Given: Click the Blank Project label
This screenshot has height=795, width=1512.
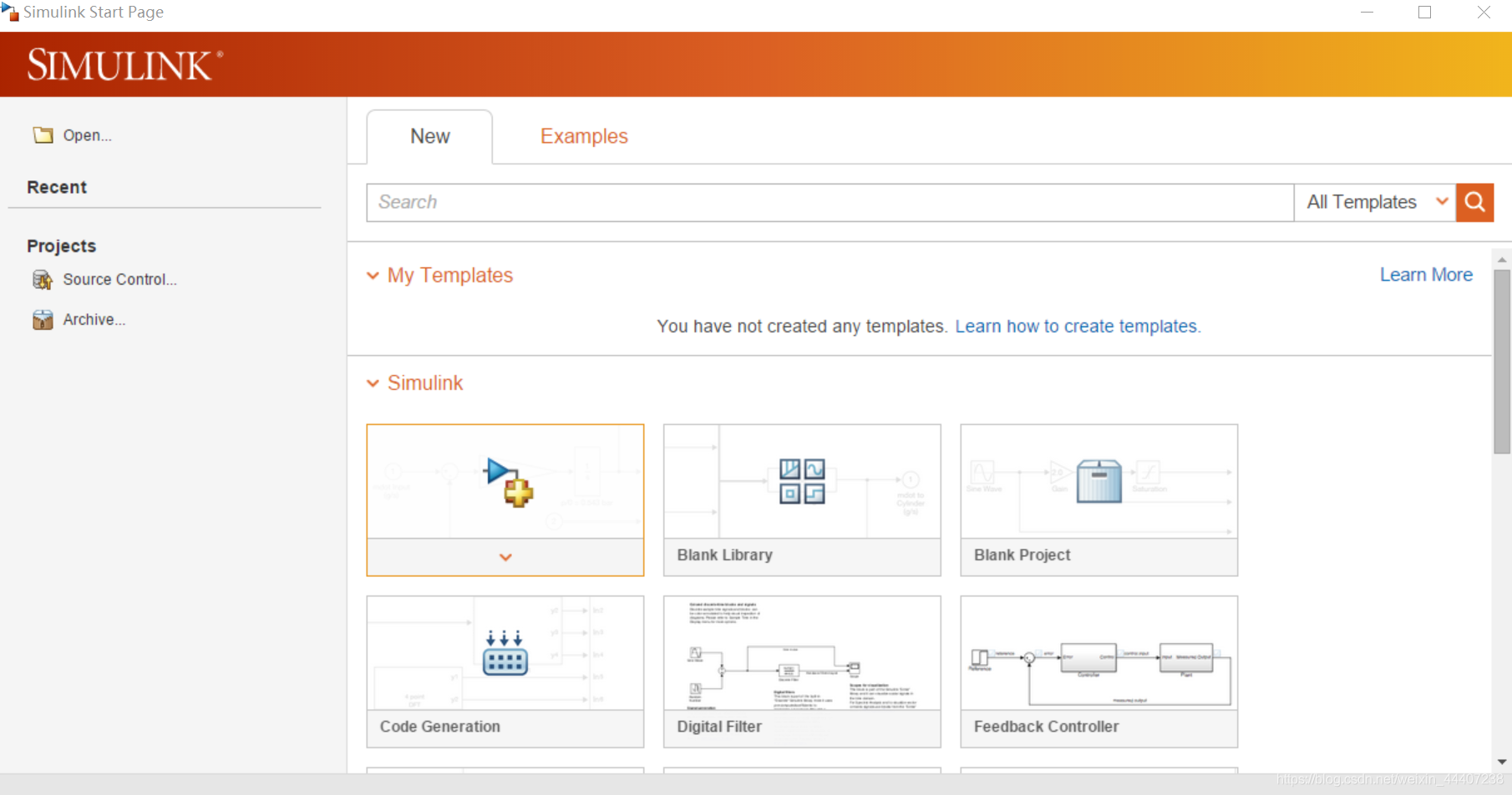Looking at the screenshot, I should (x=1022, y=555).
